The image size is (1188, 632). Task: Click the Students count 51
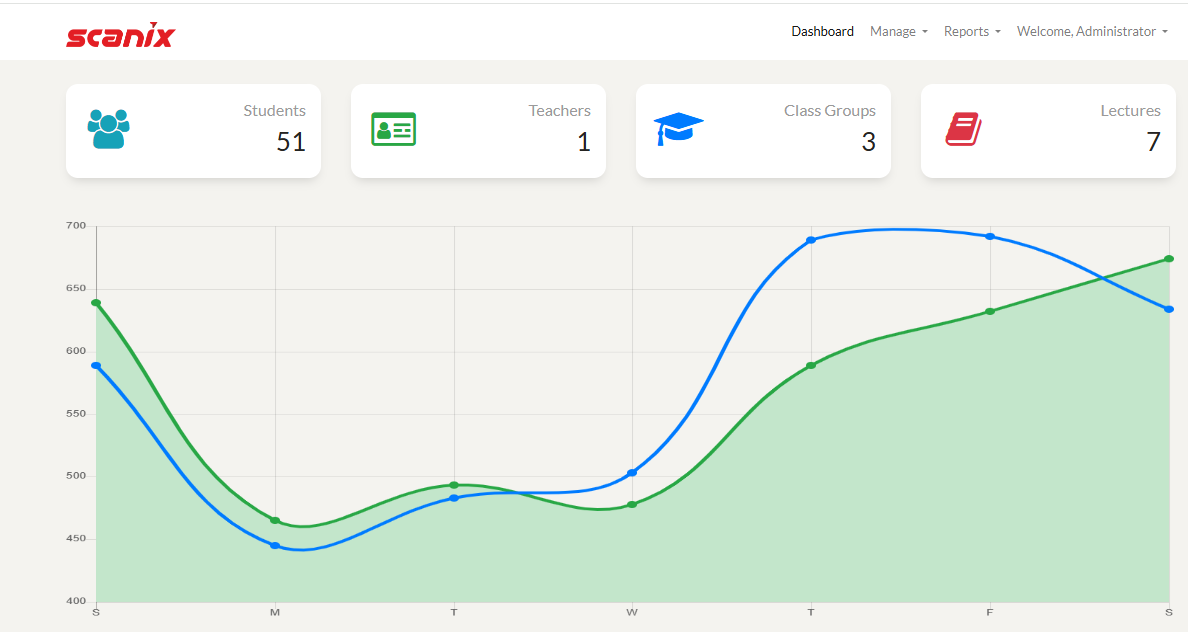tap(290, 142)
